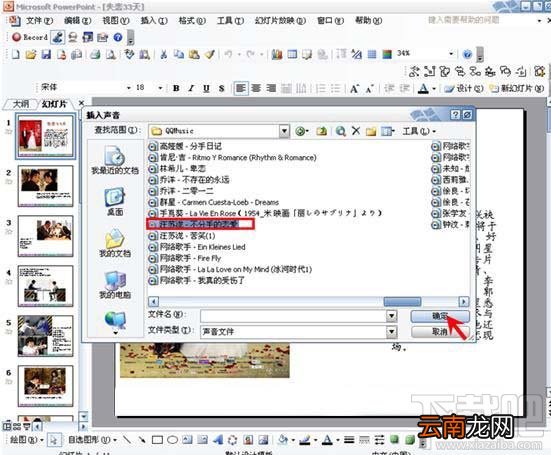Click the file list horizontal scrollbar thumb

(x=402, y=301)
